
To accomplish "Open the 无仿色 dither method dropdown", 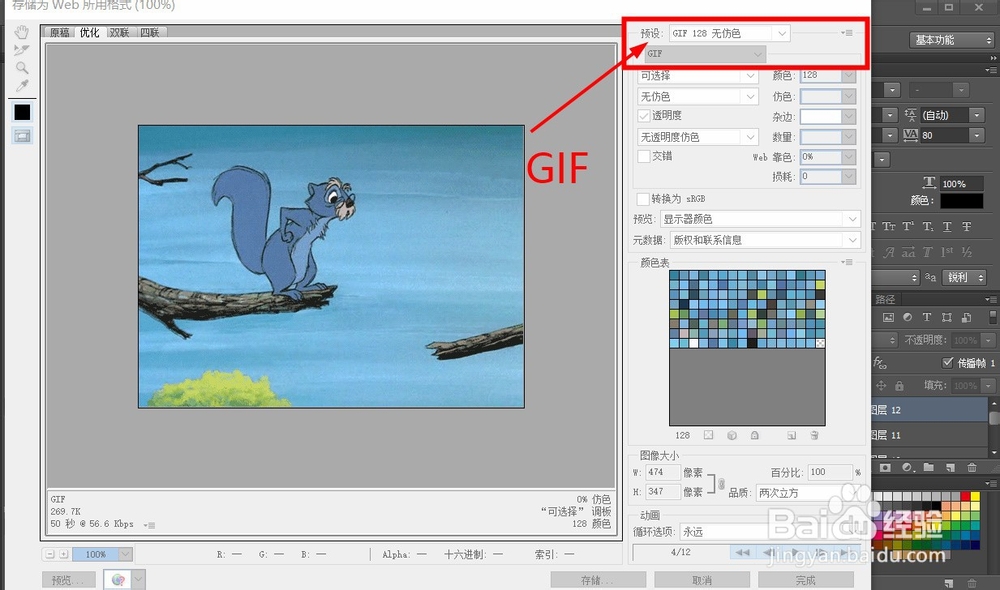I will pyautogui.click(x=697, y=96).
